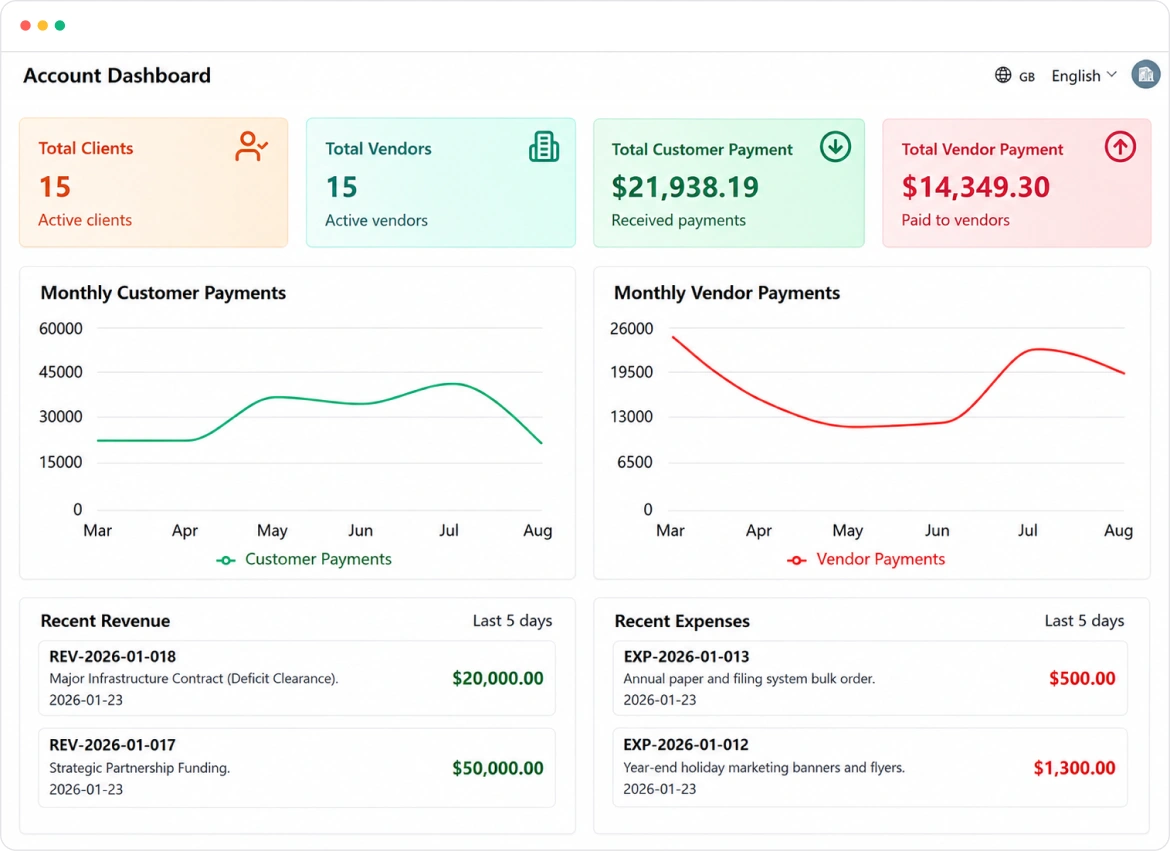Toggle the Customer Payments legend item

click(x=304, y=559)
